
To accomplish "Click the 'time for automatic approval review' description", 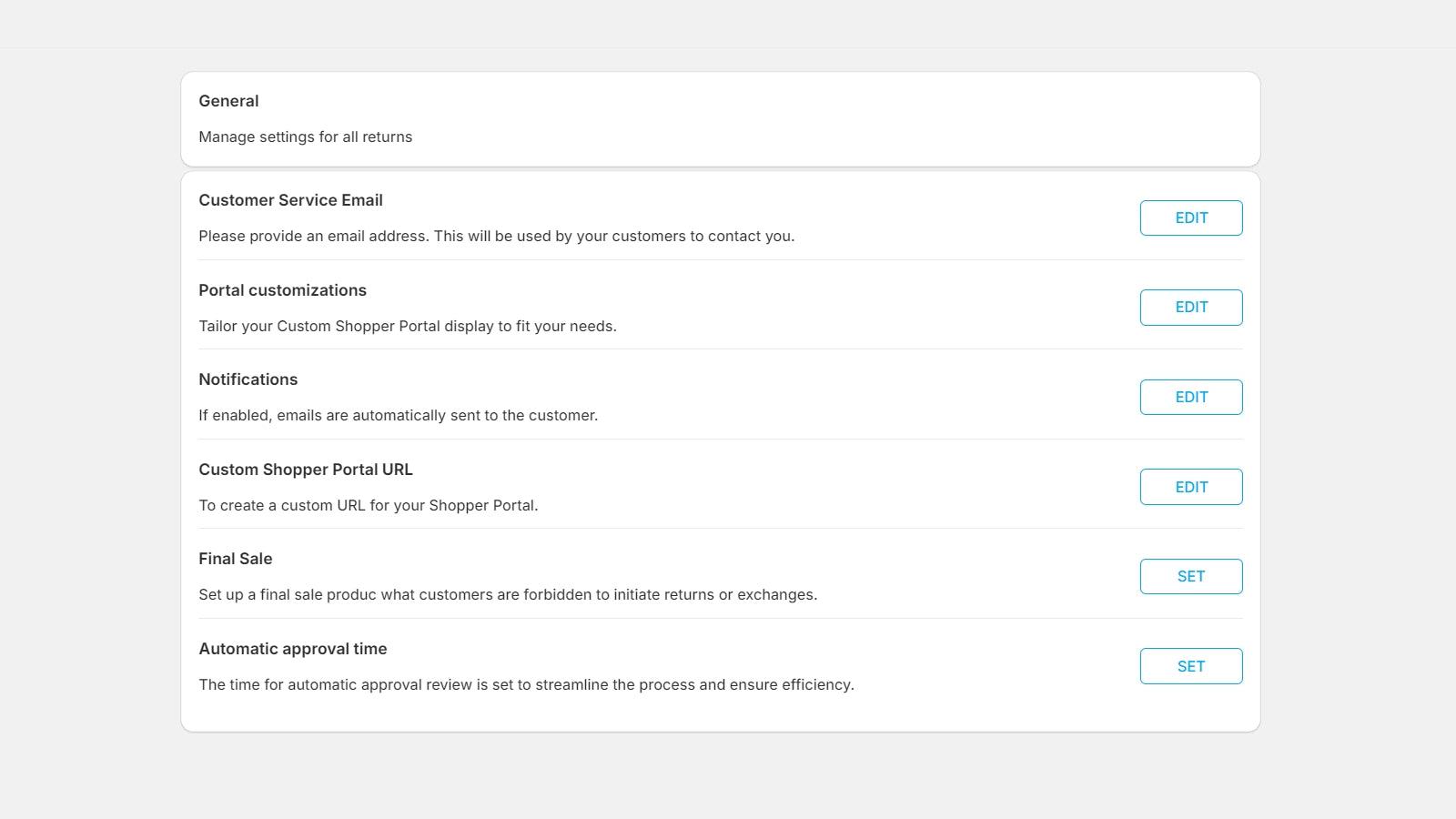I will coord(526,685).
